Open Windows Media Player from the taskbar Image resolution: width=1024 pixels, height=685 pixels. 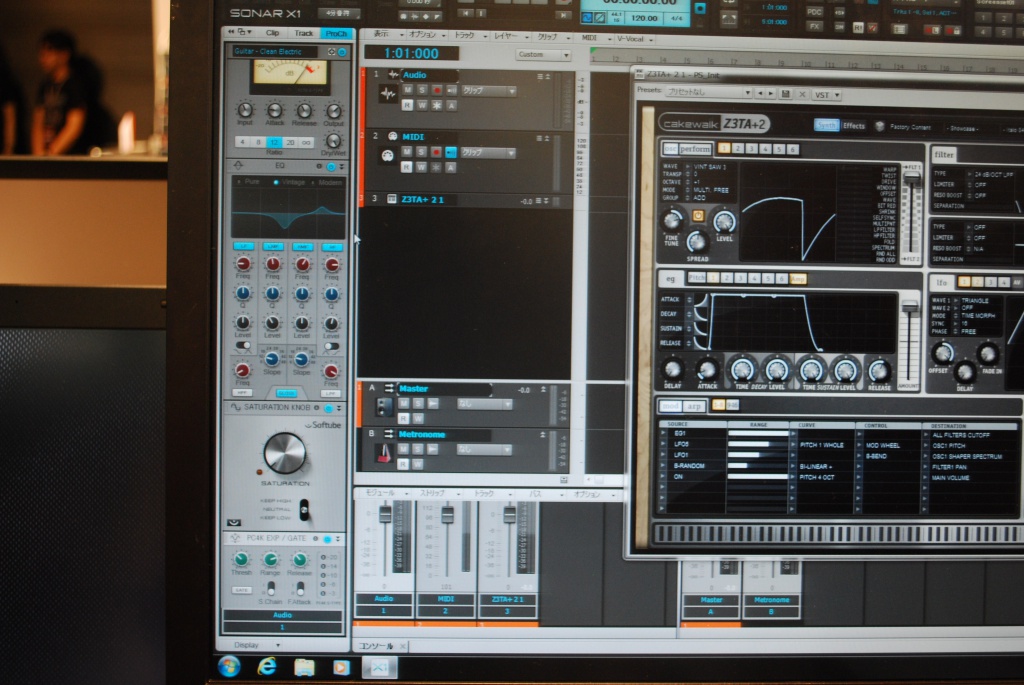pos(341,668)
